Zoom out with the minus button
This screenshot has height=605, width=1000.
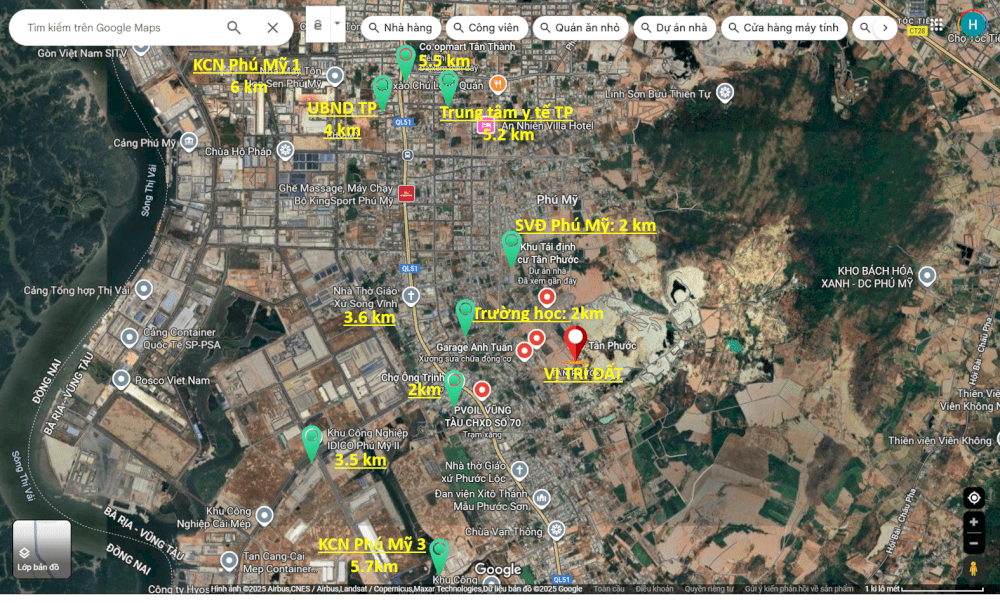coord(973,543)
